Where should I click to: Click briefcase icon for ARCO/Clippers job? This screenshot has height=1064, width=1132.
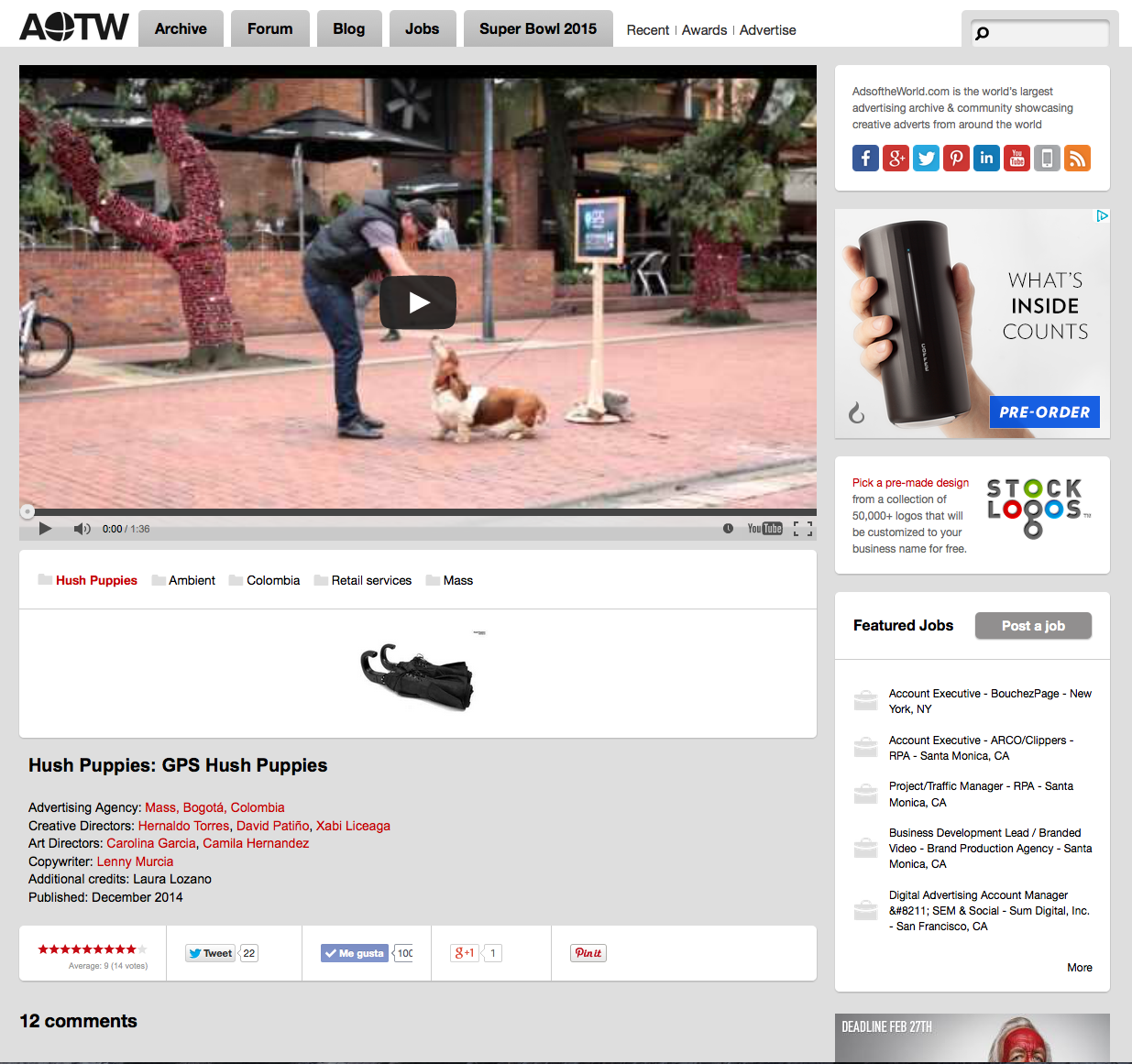(866, 747)
